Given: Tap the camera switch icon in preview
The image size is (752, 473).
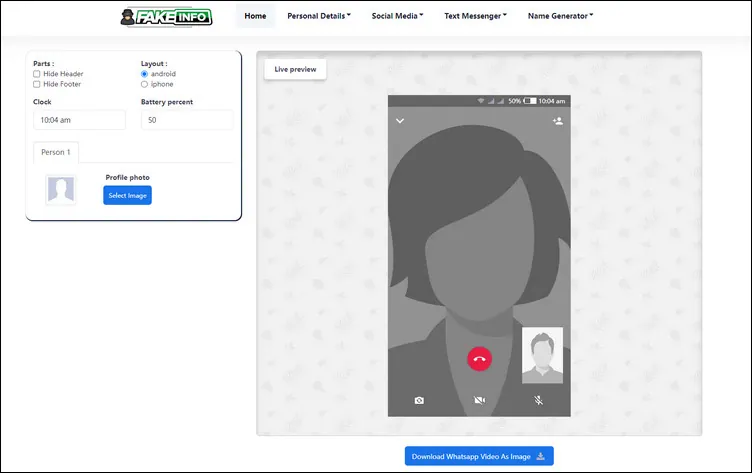Looking at the screenshot, I should [419, 400].
